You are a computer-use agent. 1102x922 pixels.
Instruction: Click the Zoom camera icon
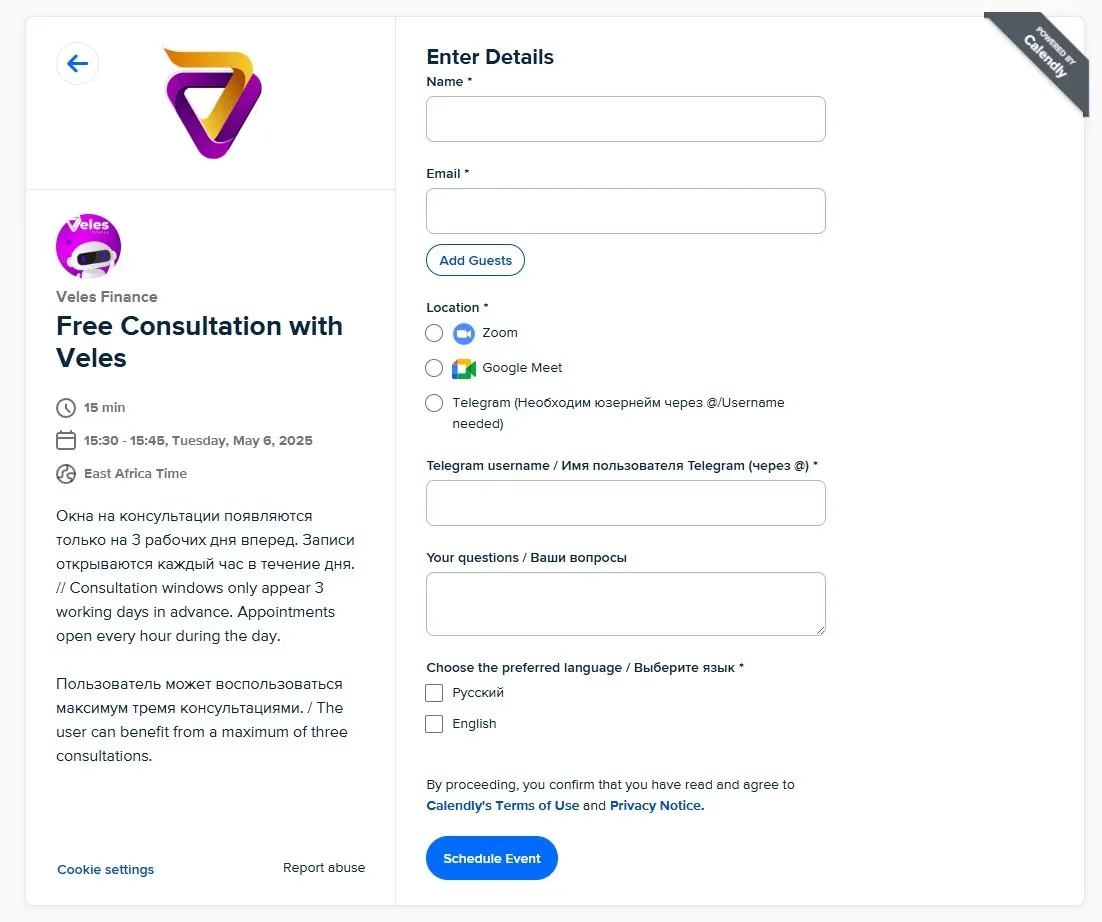pos(463,333)
